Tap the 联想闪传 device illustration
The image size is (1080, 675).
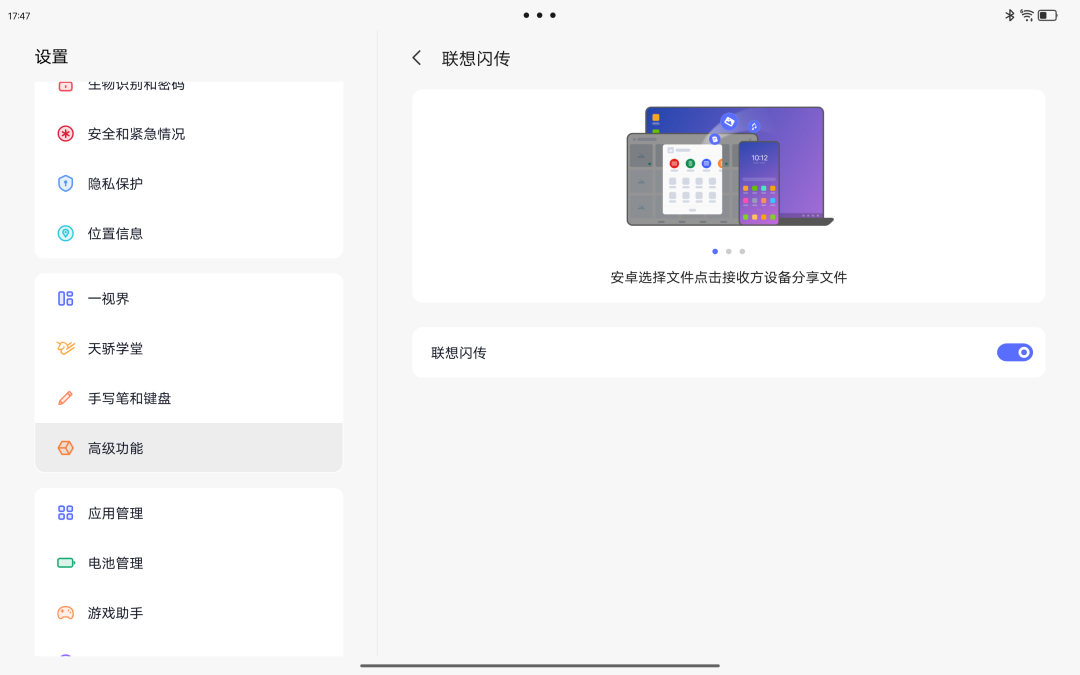tap(729, 166)
